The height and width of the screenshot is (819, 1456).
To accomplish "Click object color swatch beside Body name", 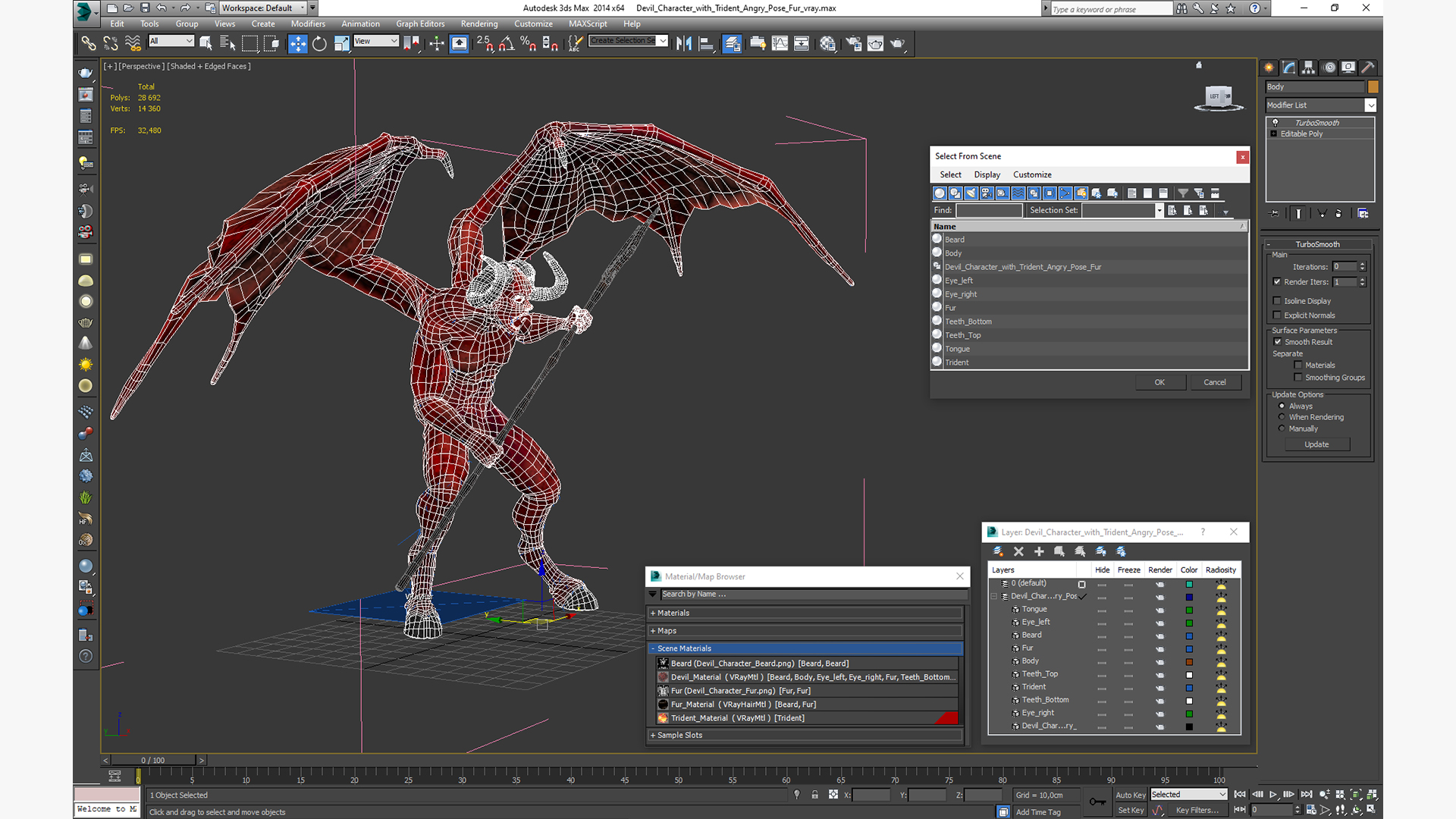I will (x=1373, y=87).
